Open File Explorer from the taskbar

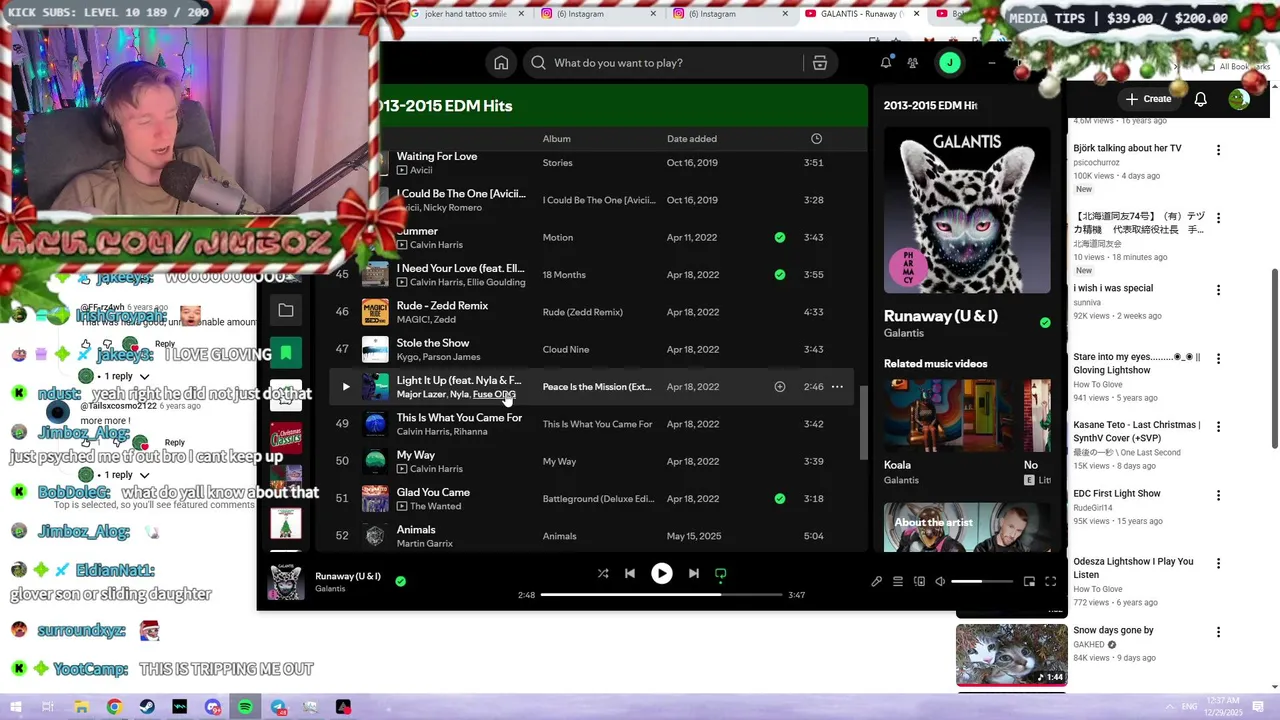81,707
